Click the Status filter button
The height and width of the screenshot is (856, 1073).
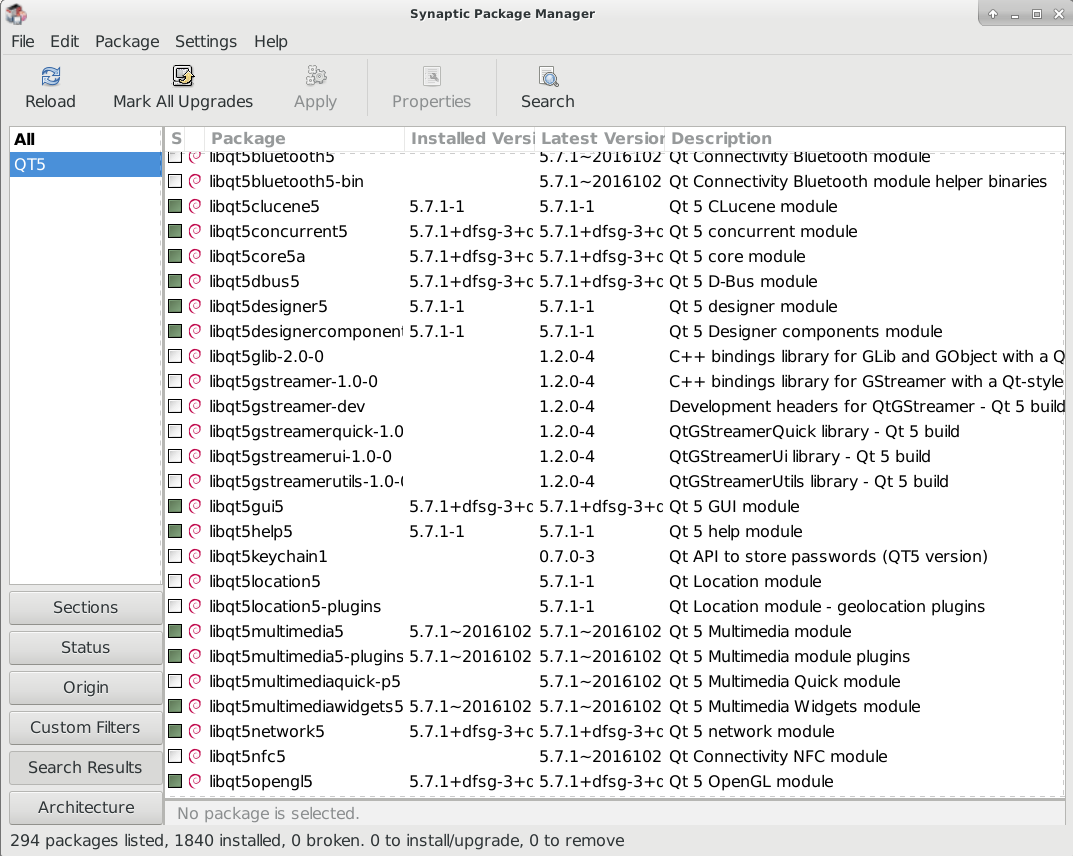click(x=86, y=647)
